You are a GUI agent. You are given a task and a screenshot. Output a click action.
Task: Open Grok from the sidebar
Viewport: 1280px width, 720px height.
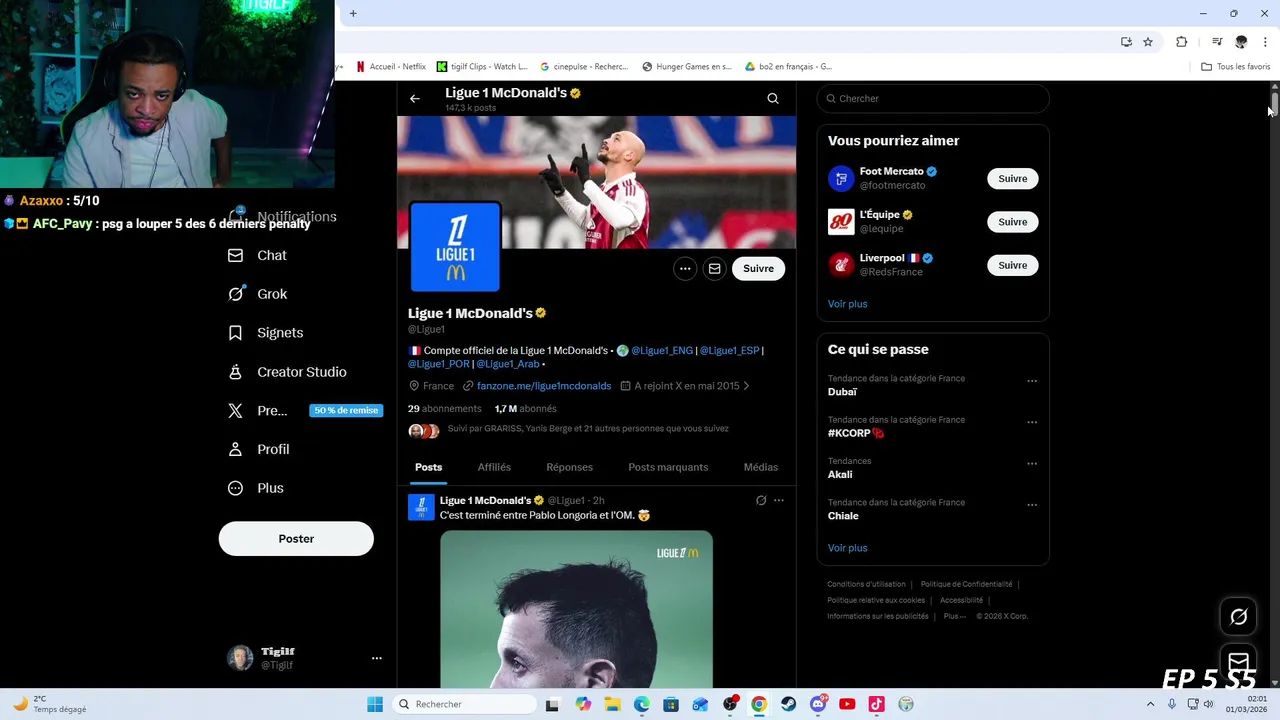(257, 294)
